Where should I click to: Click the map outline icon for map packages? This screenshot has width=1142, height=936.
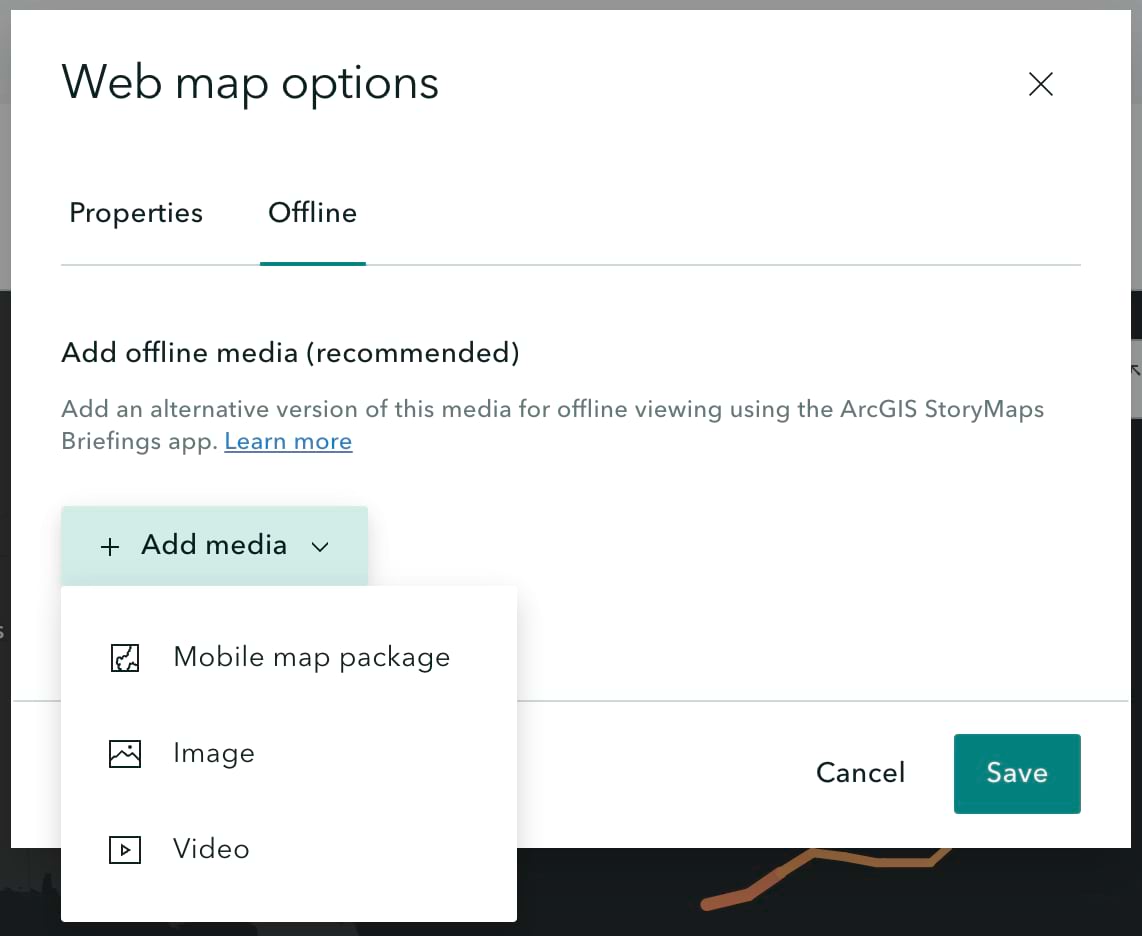[x=124, y=657]
